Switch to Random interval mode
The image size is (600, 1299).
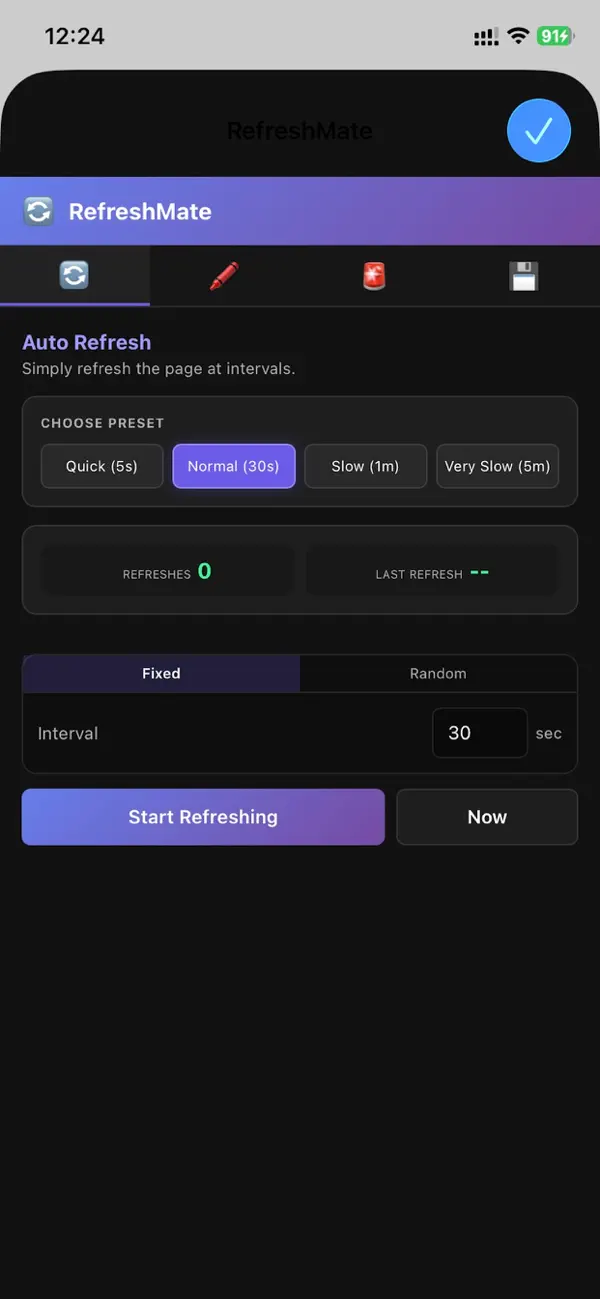[438, 673]
